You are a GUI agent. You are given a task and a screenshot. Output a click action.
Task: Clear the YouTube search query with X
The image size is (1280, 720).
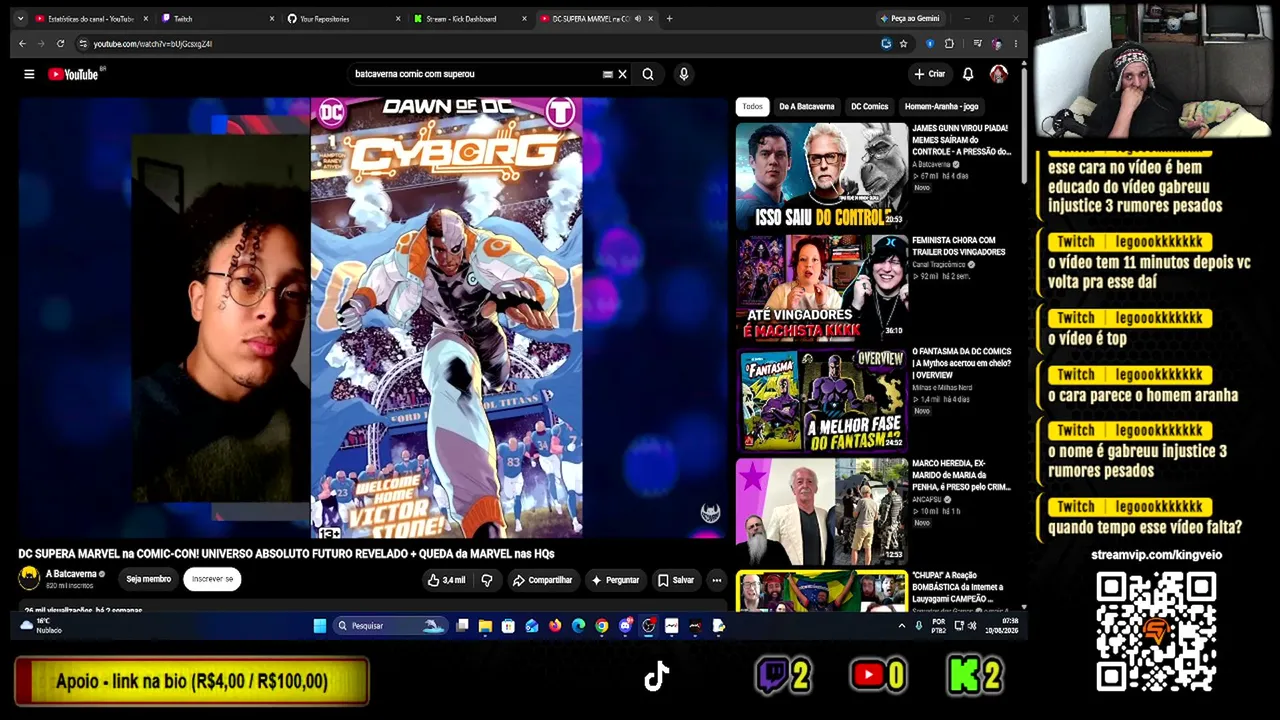click(x=622, y=74)
